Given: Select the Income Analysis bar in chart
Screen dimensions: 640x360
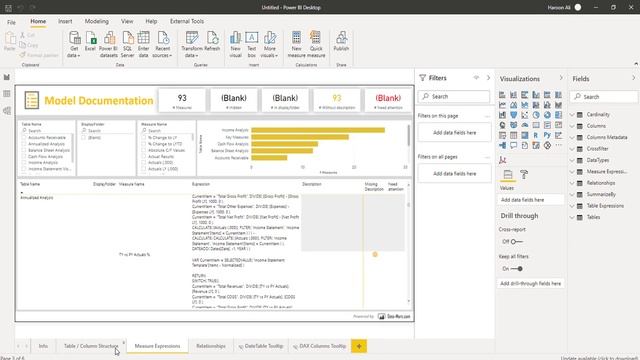Looking at the screenshot, I should [318, 130].
